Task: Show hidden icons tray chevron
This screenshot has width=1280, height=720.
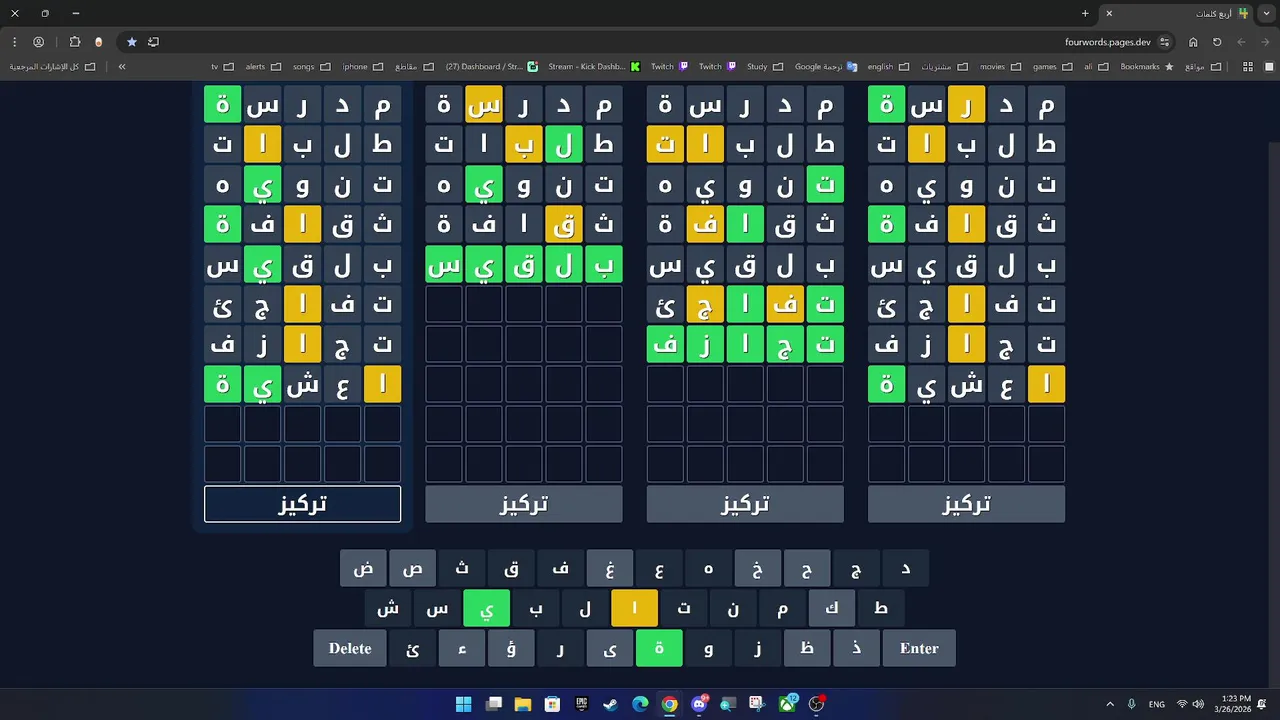Action: pos(1110,704)
